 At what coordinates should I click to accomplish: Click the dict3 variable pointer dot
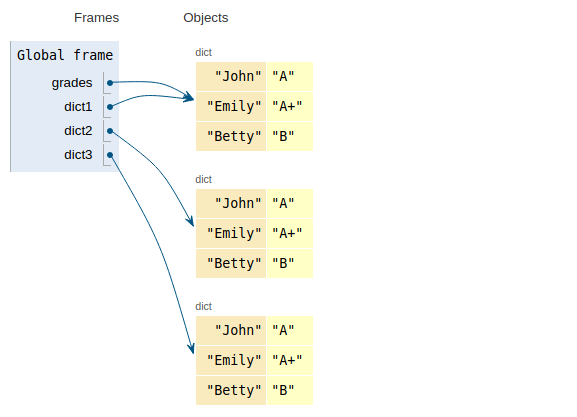110,155
